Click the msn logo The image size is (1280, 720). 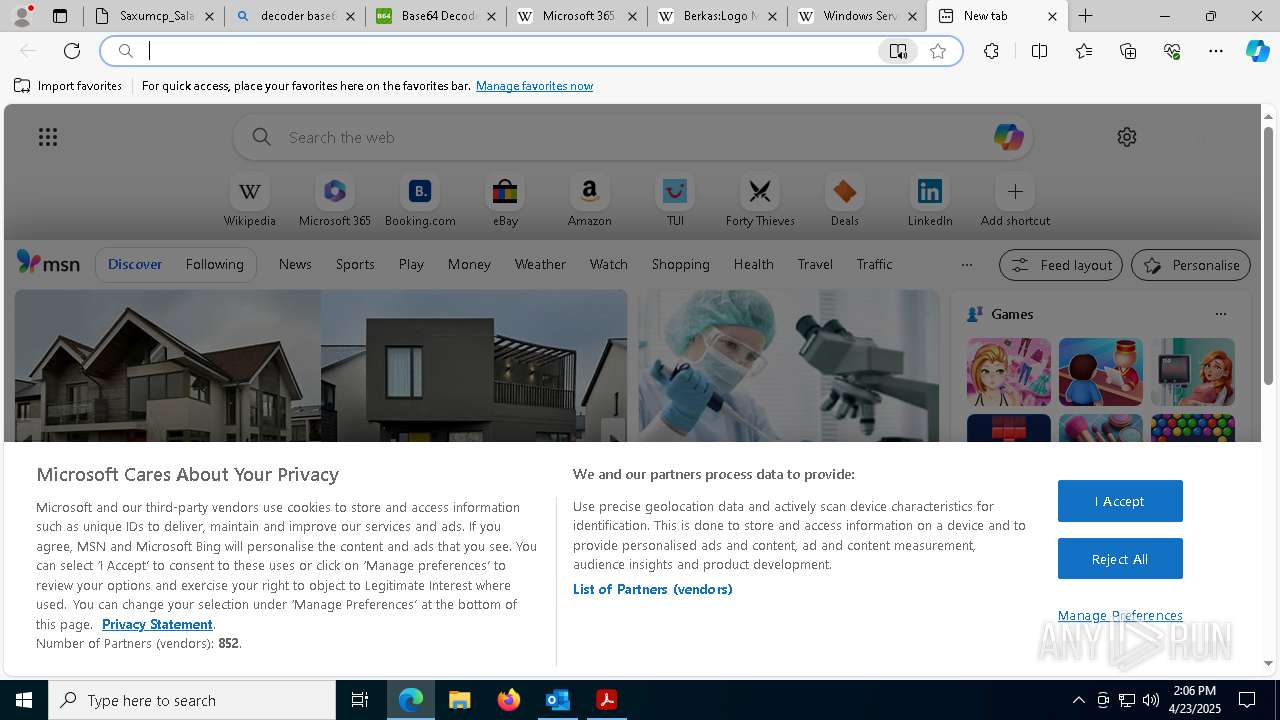pos(48,263)
